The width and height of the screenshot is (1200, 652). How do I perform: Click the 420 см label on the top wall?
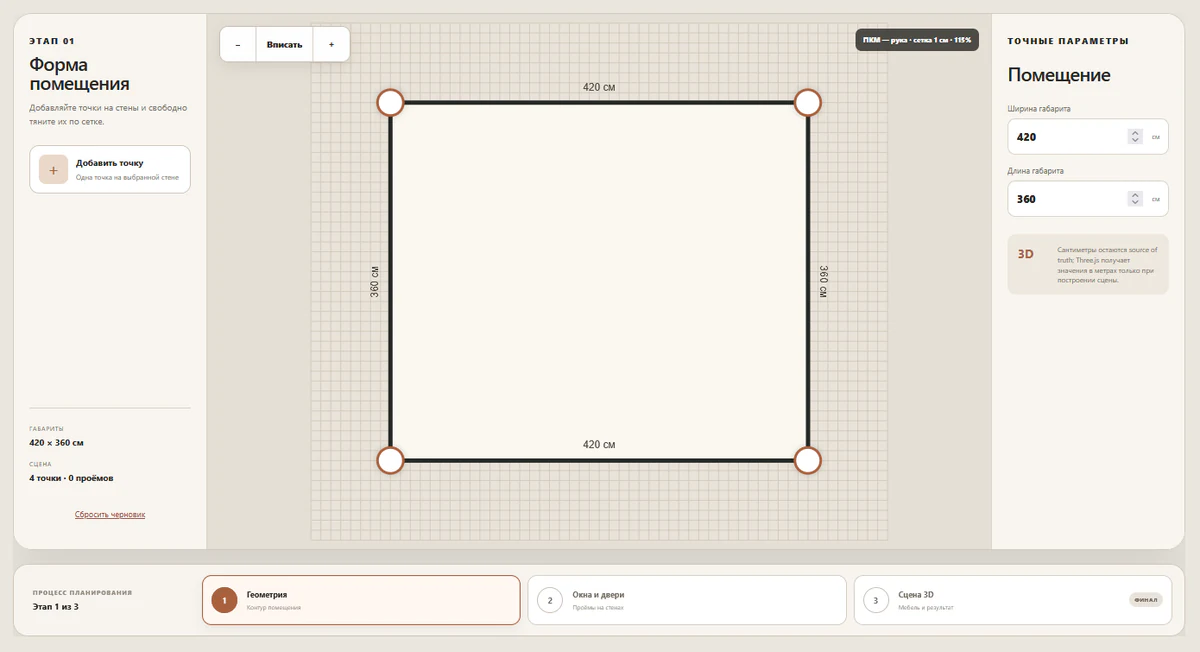599,87
